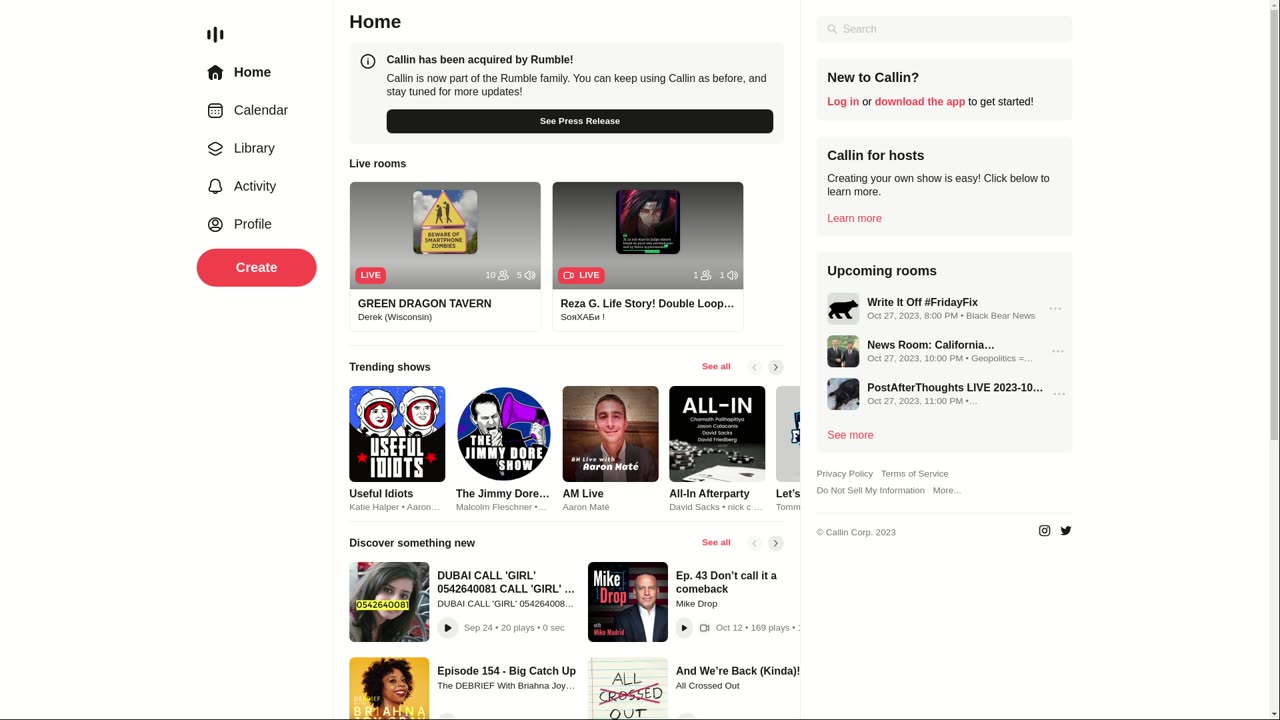Click speaker count icon on GREEN DRAGON TAVERN

tap(530, 275)
